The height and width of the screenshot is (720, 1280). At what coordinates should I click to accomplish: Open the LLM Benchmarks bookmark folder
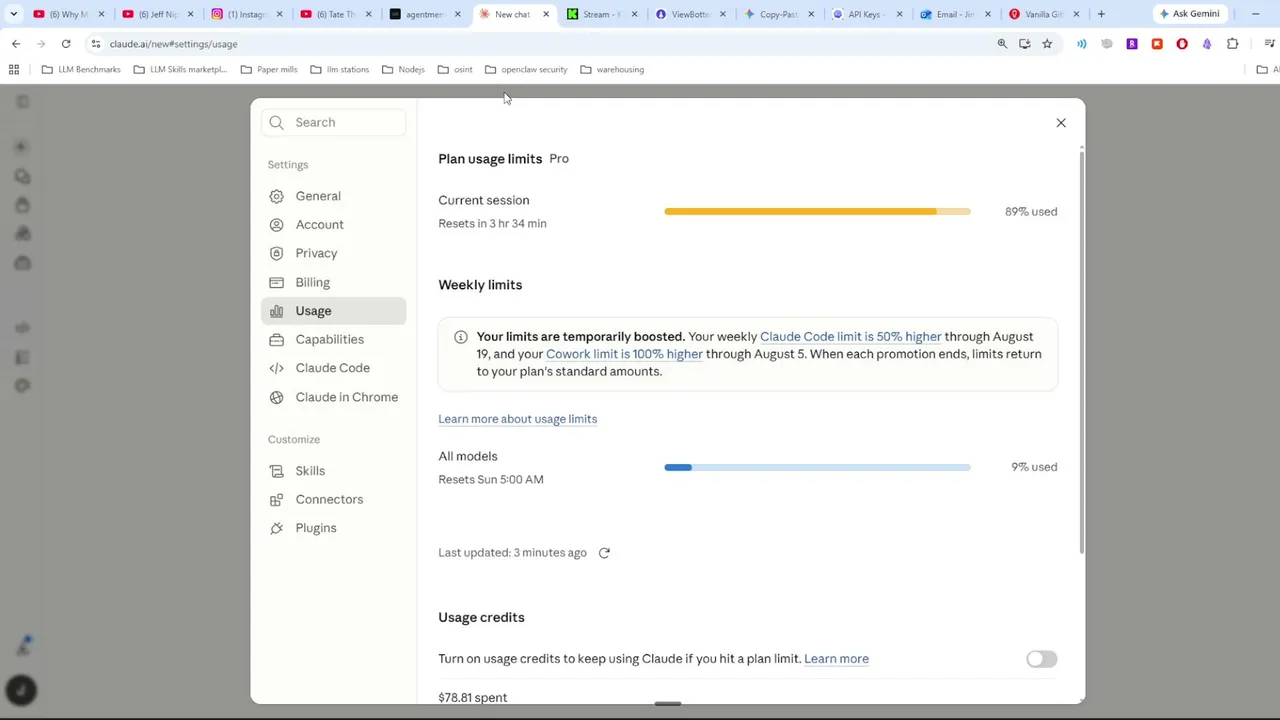pos(81,70)
